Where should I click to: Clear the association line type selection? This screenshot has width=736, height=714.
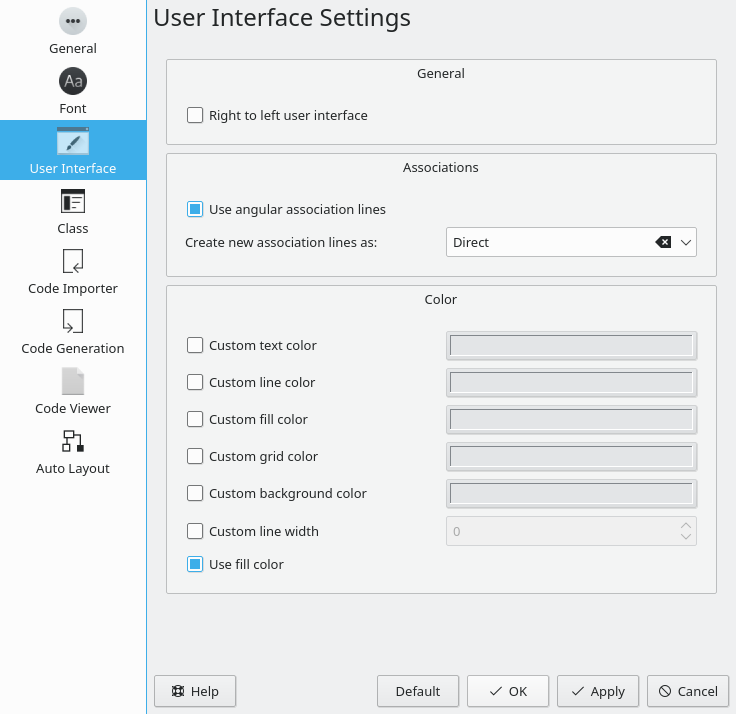click(663, 242)
